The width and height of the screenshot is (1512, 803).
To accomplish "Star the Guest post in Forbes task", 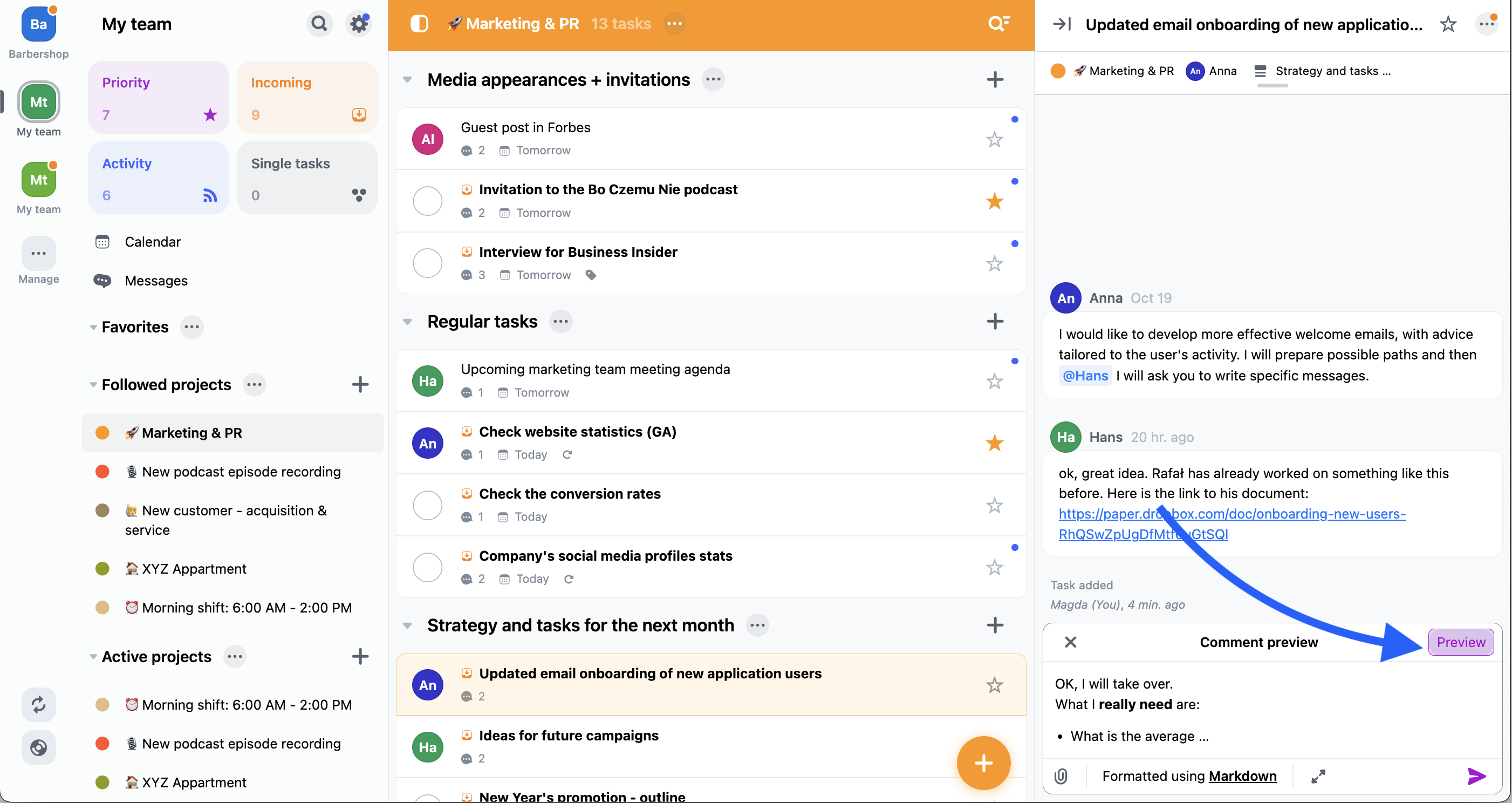I will [x=994, y=139].
